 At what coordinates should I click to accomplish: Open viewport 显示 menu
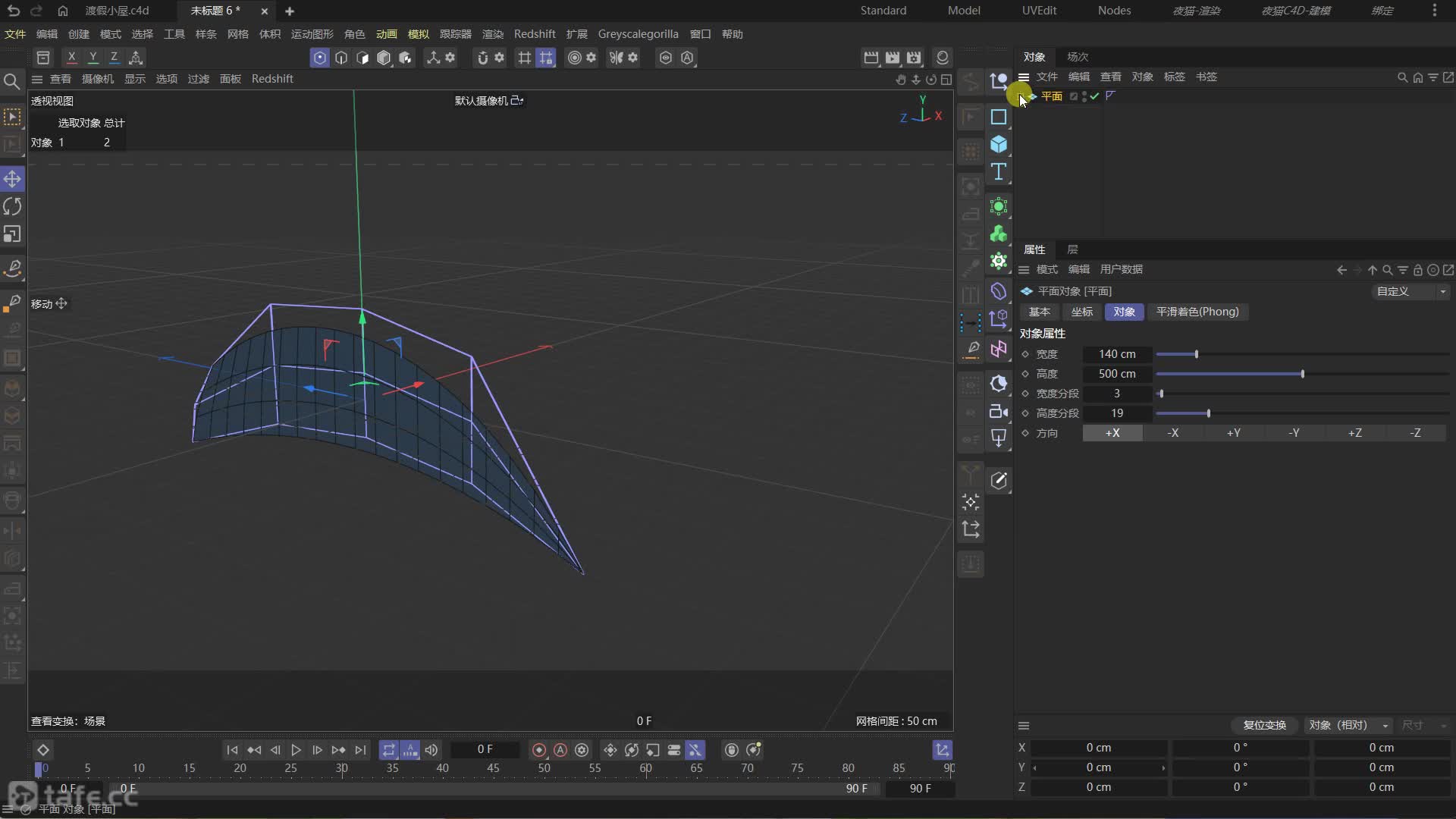coord(135,79)
